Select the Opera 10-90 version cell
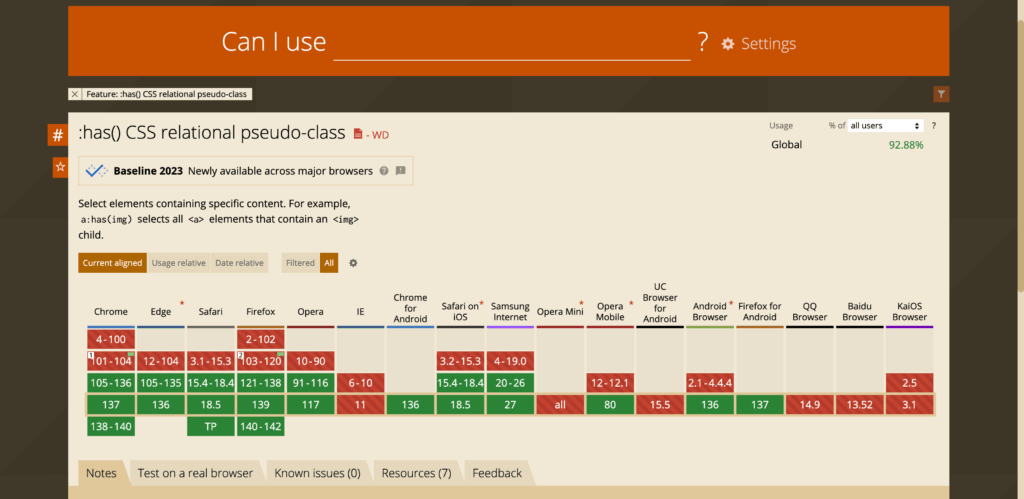The width and height of the screenshot is (1024, 499). point(310,361)
